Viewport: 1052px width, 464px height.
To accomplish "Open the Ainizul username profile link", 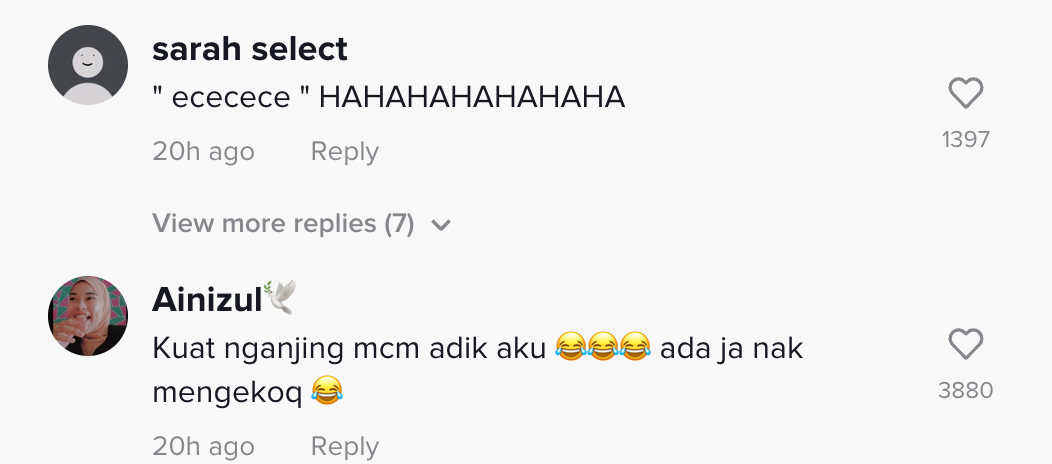I will (207, 298).
